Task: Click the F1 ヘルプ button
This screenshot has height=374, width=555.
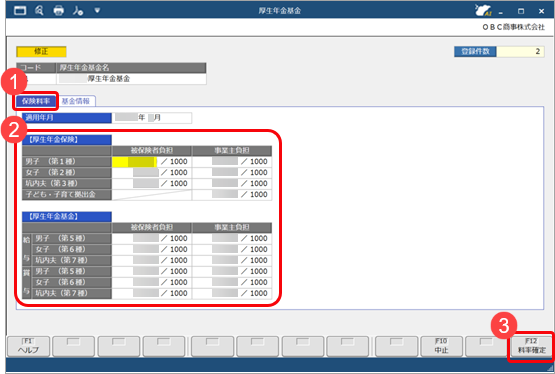Action: tap(29, 346)
